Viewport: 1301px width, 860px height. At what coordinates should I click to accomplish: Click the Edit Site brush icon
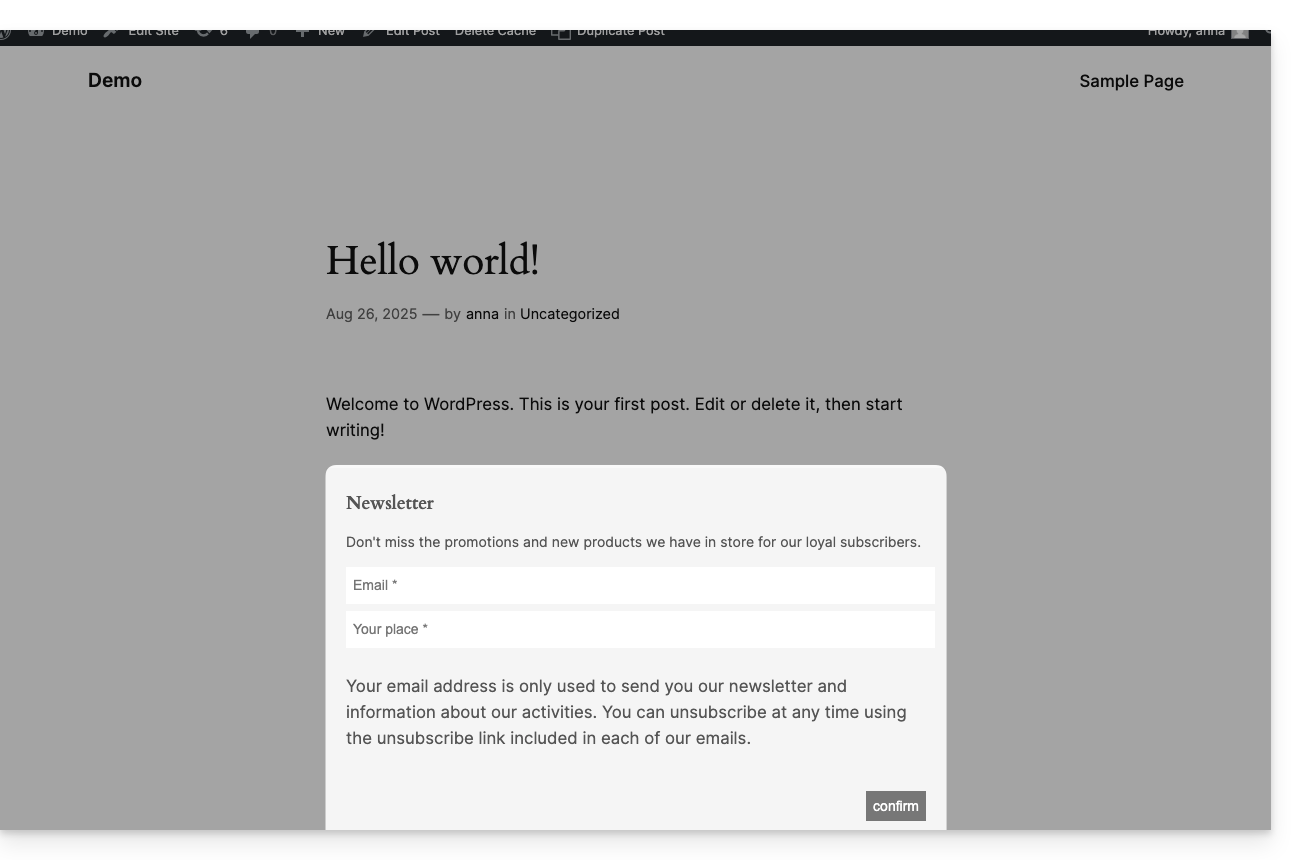point(111,32)
